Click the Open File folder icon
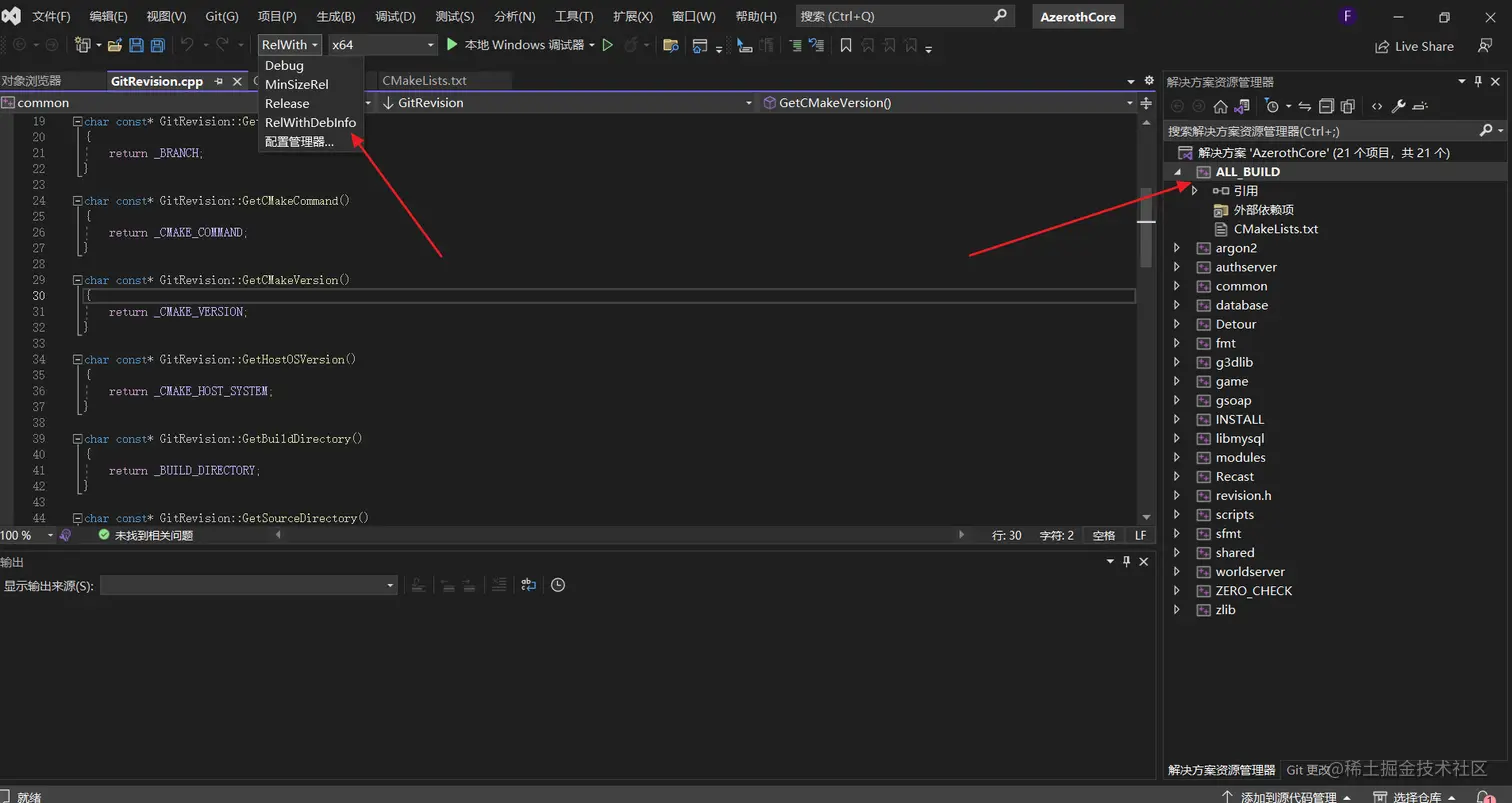Screen dimensions: 1512x803 tap(115, 45)
